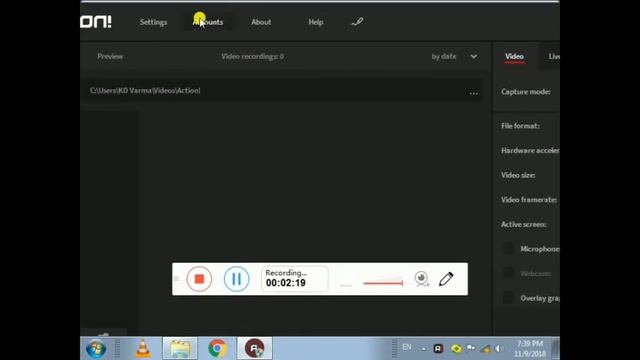Click the File format label
Image resolution: width=640 pixels, height=360 pixels.
(520, 126)
